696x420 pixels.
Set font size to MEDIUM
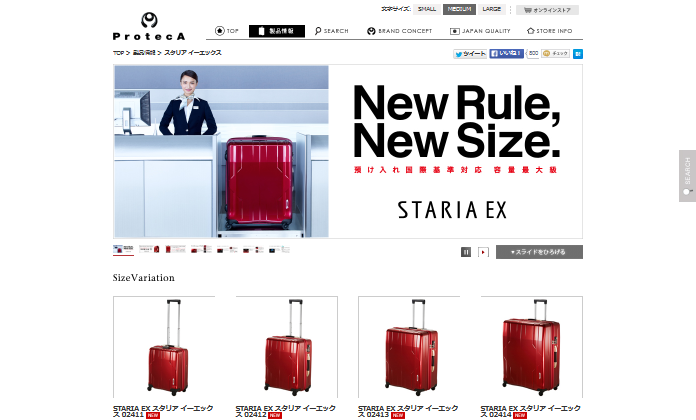[x=459, y=9]
